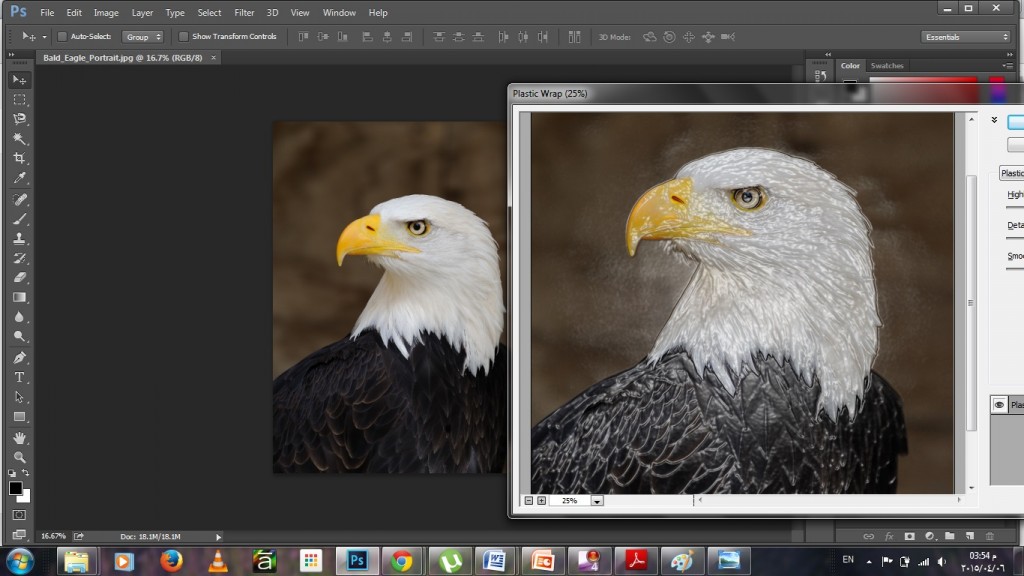Viewport: 1024px width, 576px height.
Task: Pick the Crop tool
Action: (x=20, y=158)
